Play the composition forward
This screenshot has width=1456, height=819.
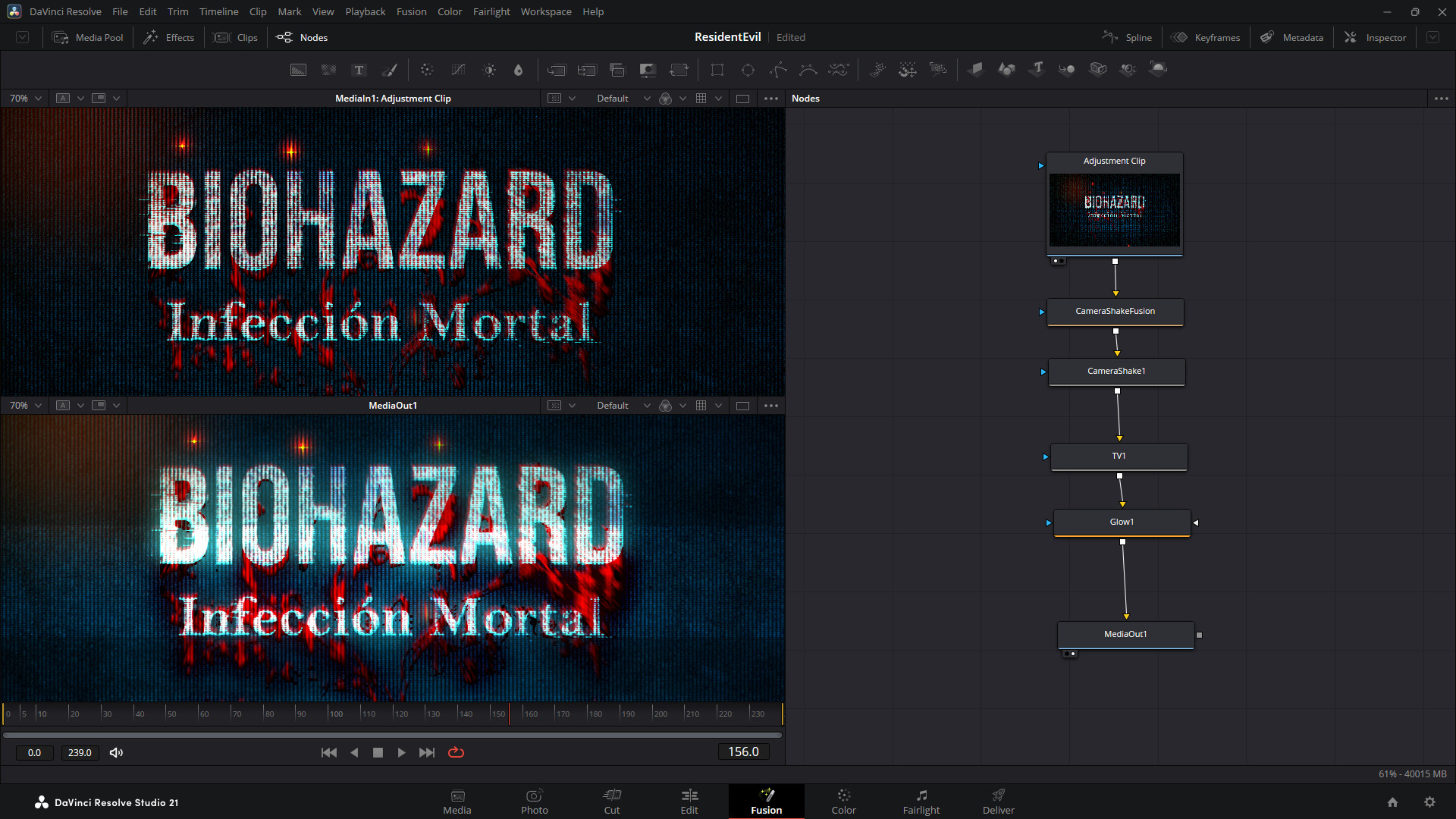point(401,752)
